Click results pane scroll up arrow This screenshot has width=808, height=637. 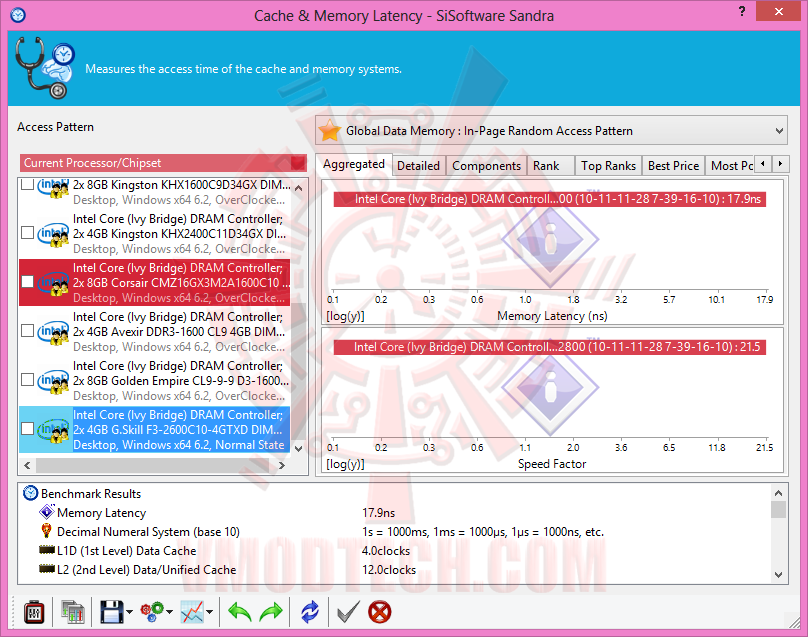point(779,493)
